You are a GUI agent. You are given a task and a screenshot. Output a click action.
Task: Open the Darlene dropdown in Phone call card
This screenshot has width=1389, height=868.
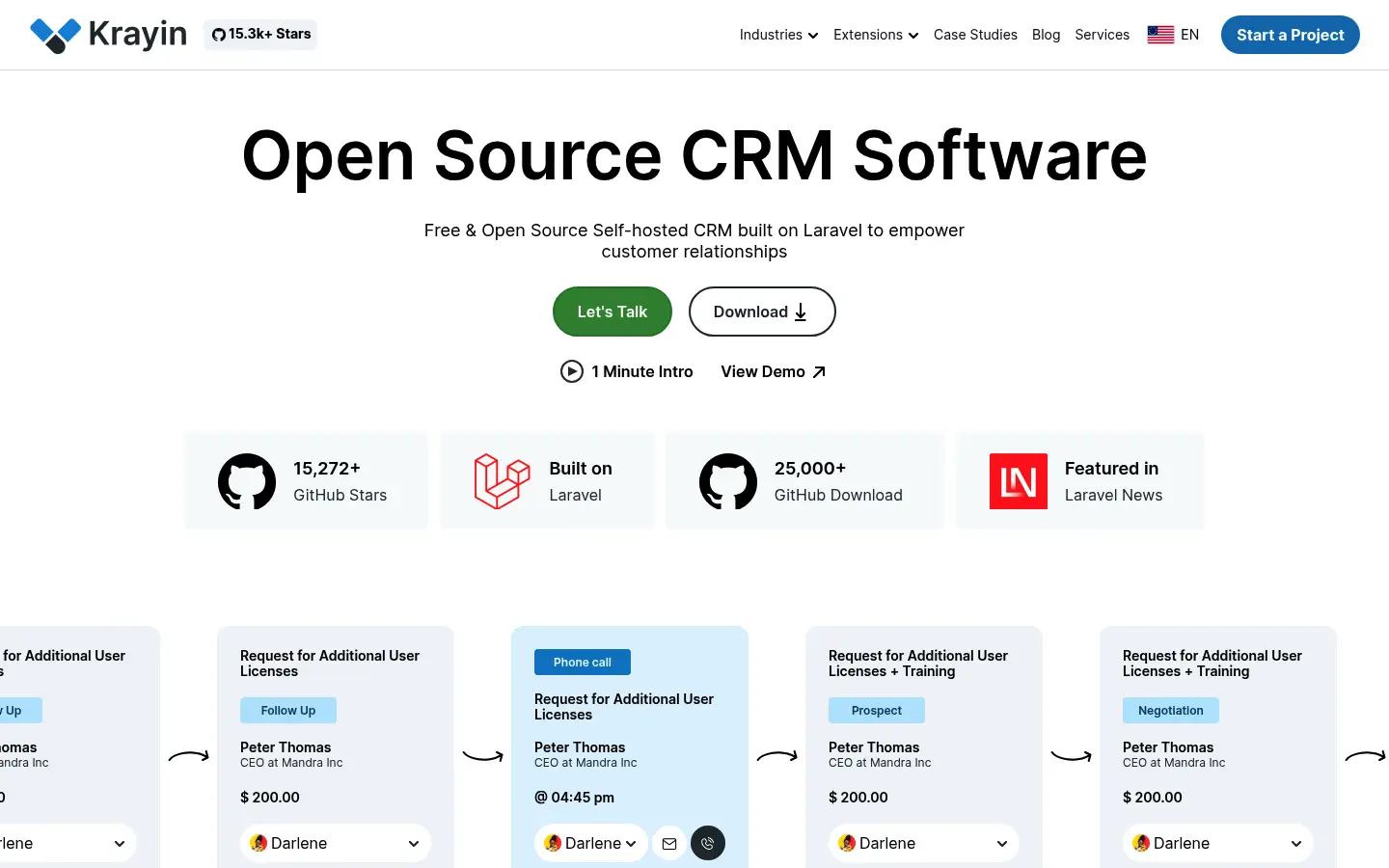591,843
